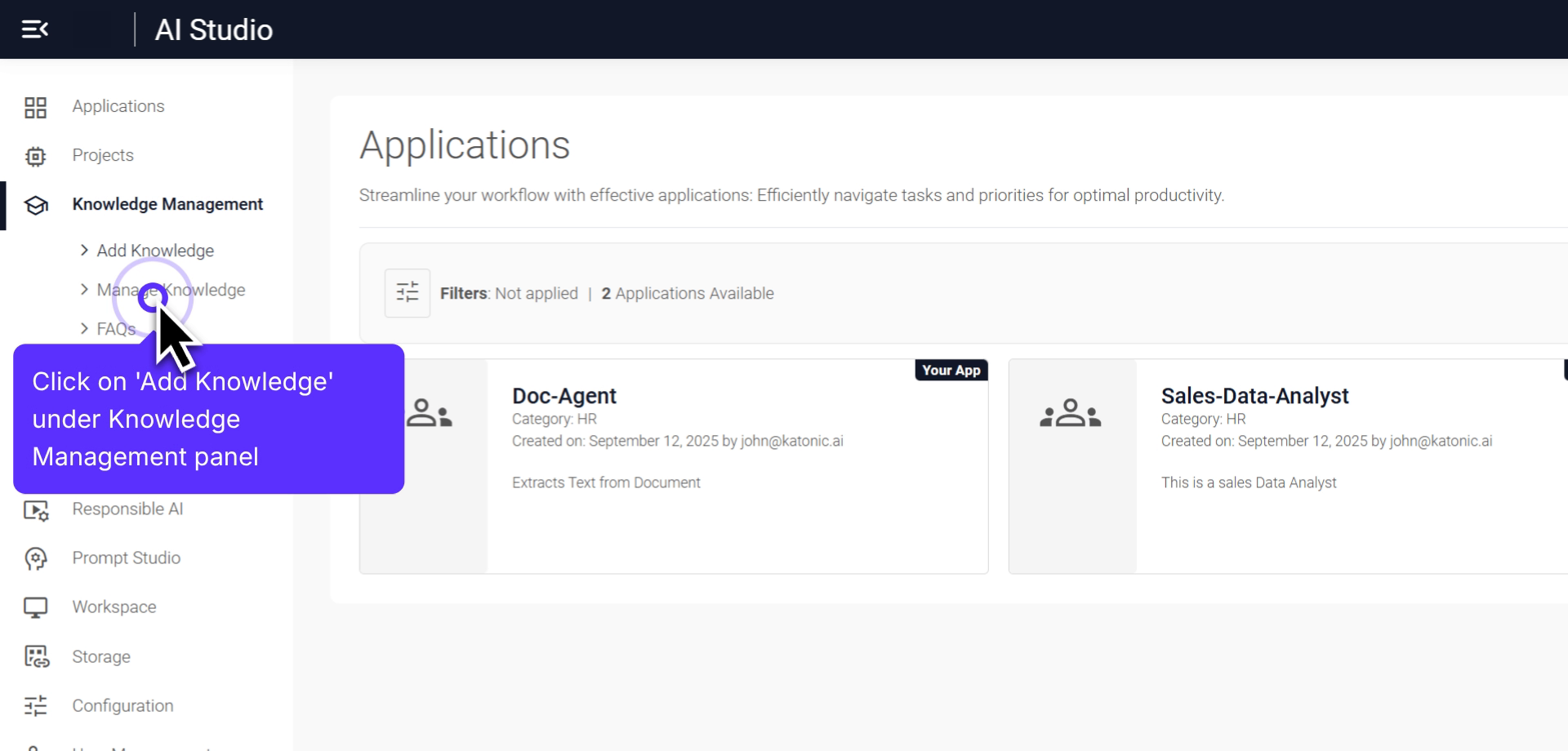This screenshot has width=1568, height=751.
Task: Open the Projects menu item
Action: [102, 155]
